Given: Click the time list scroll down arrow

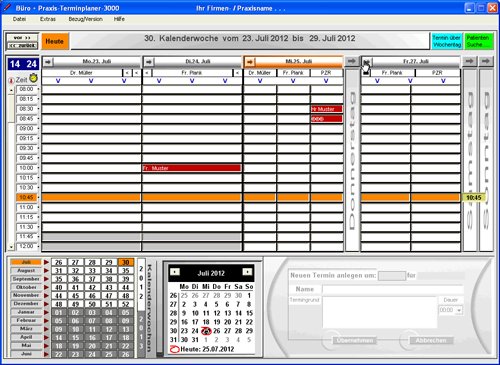Looking at the screenshot, I should click(11, 247).
